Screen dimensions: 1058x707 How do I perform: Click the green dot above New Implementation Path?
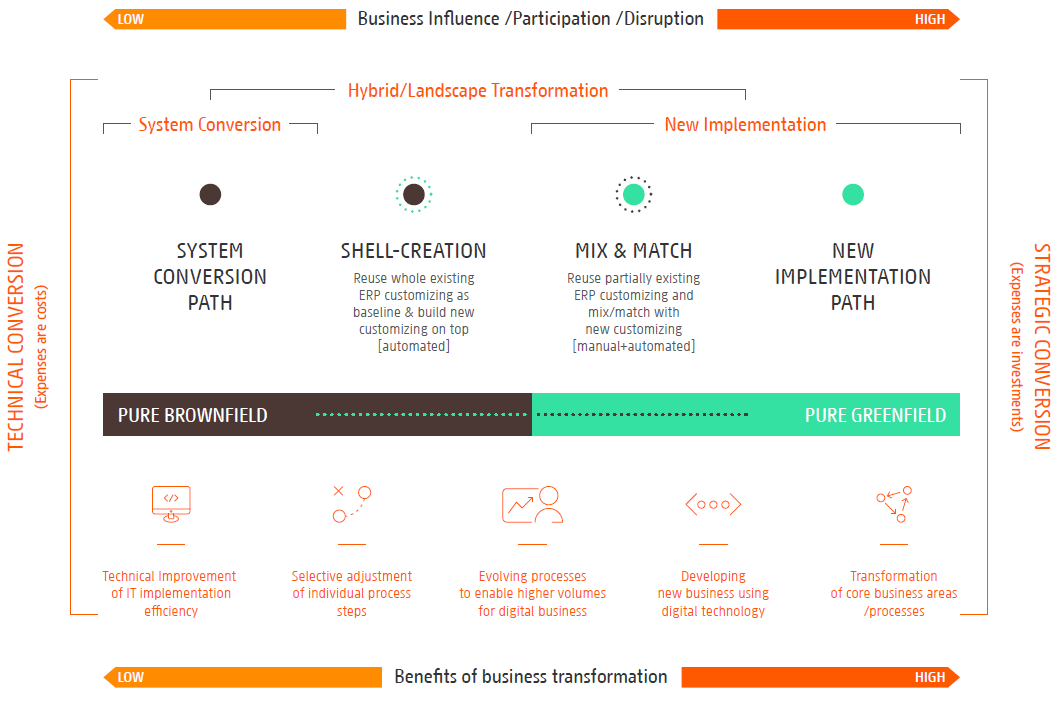853,194
